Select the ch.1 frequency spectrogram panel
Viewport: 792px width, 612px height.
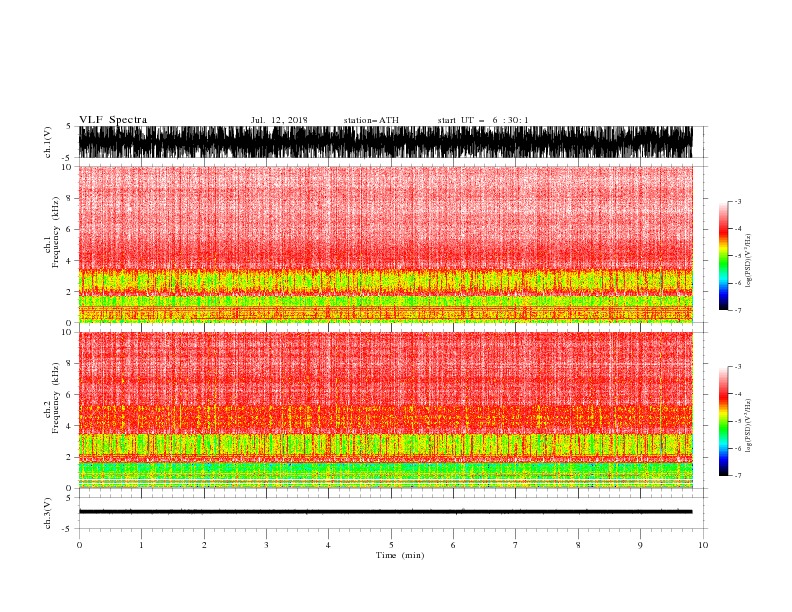click(386, 244)
